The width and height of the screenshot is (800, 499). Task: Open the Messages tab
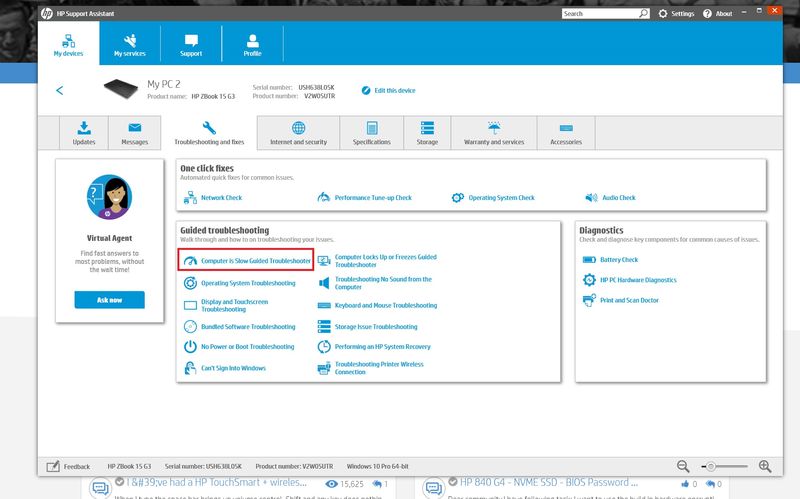tap(135, 133)
